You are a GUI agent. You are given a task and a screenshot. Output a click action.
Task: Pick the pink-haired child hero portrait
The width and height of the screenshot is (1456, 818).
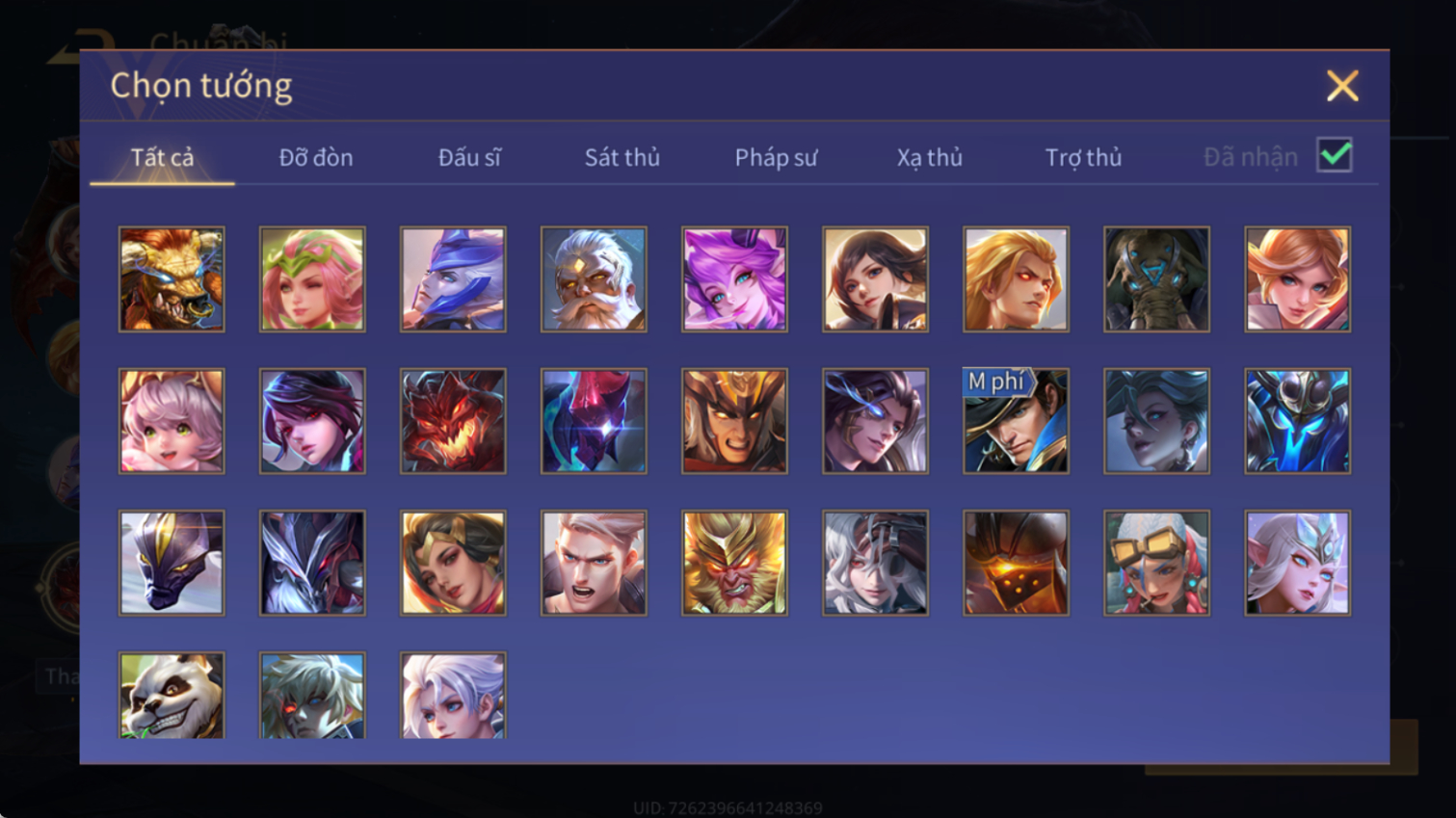click(x=172, y=421)
